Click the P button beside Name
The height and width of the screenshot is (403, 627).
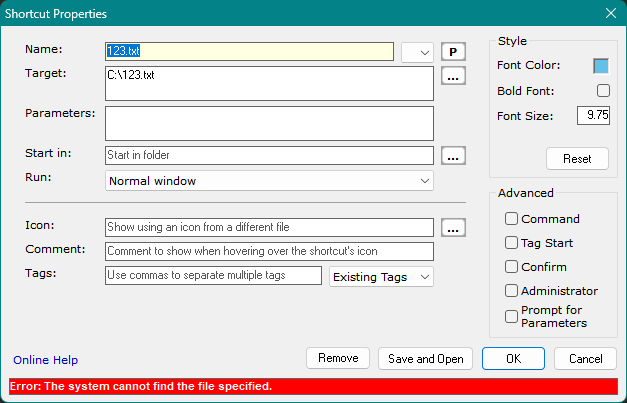(x=454, y=52)
